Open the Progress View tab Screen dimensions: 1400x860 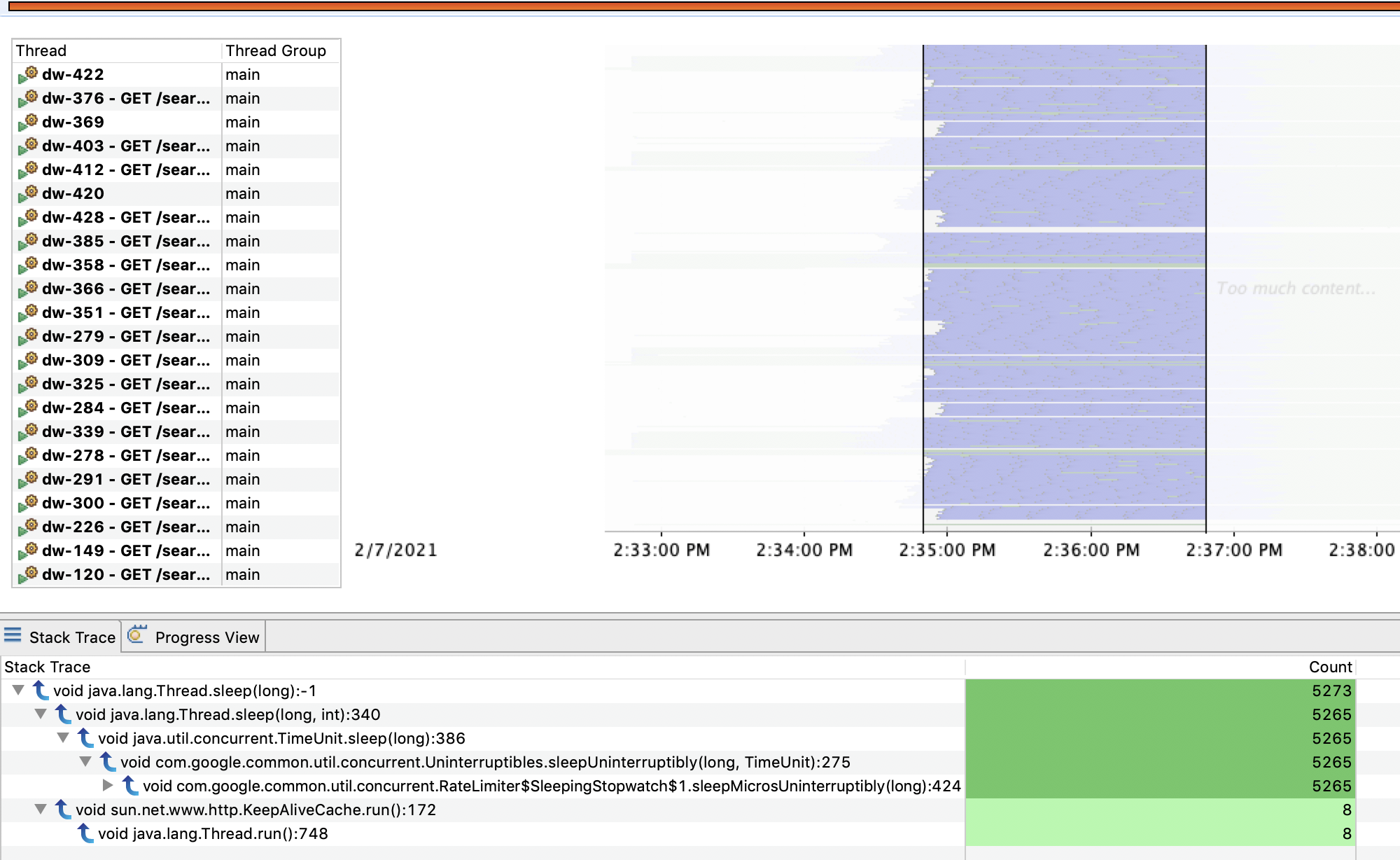194,637
